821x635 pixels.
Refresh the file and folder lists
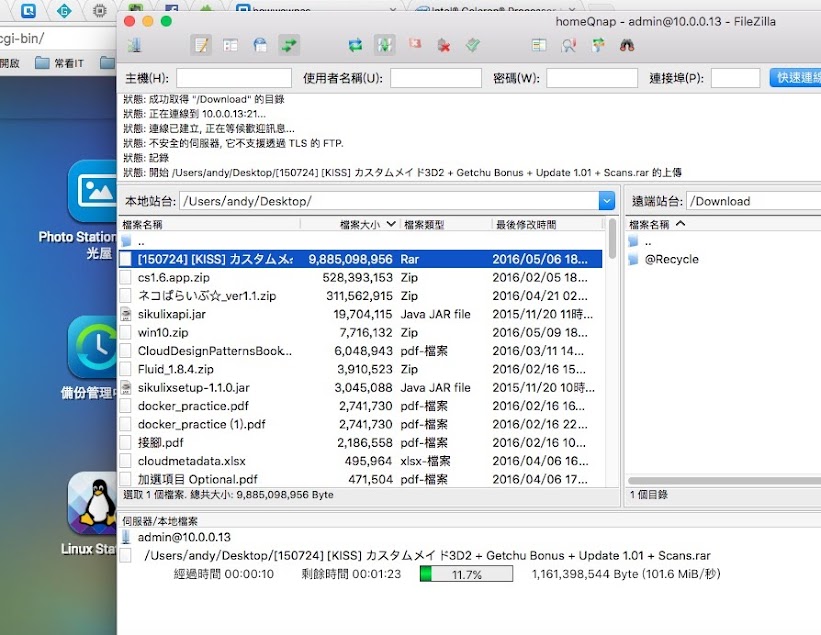356,46
